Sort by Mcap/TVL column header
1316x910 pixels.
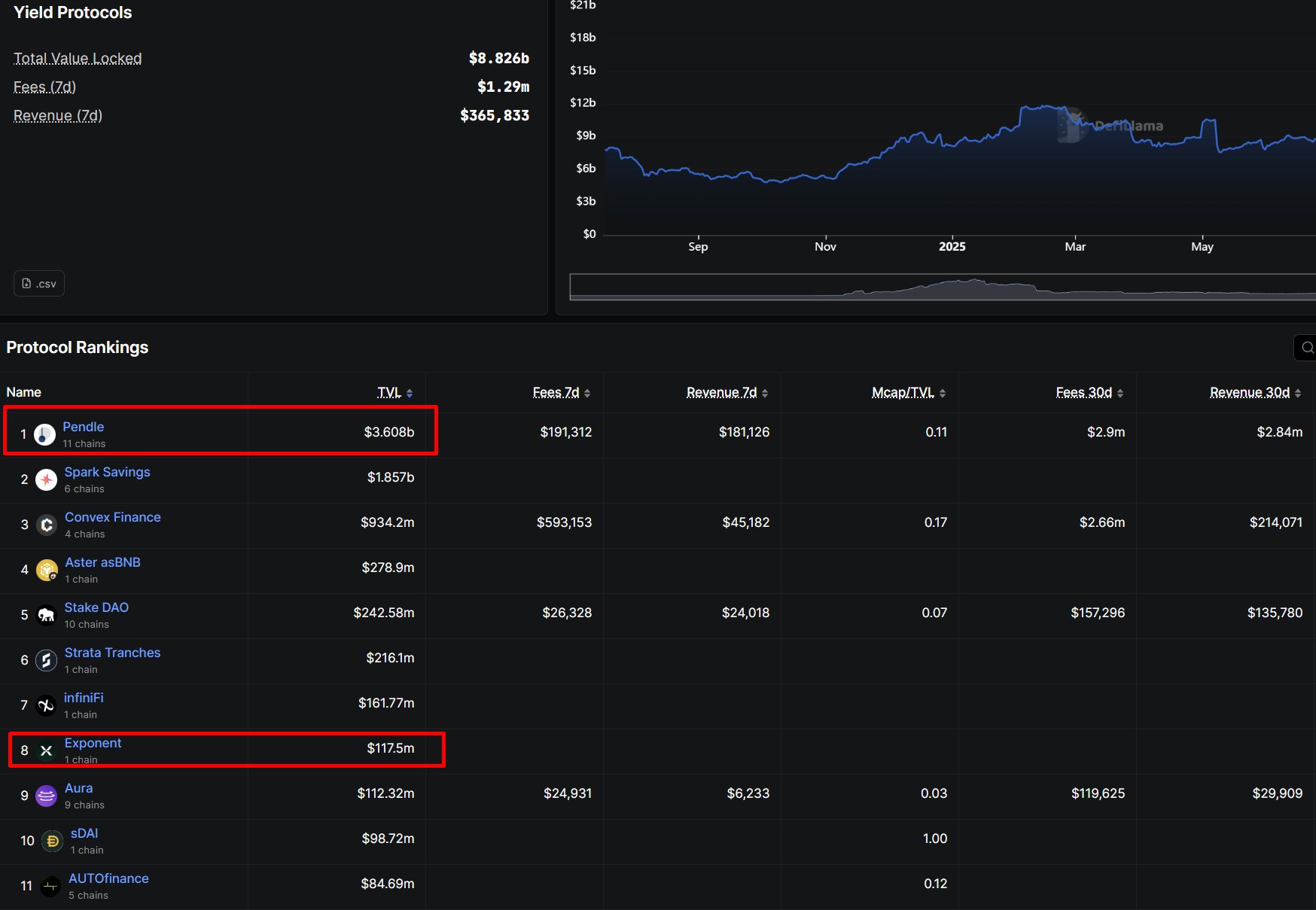click(x=908, y=392)
